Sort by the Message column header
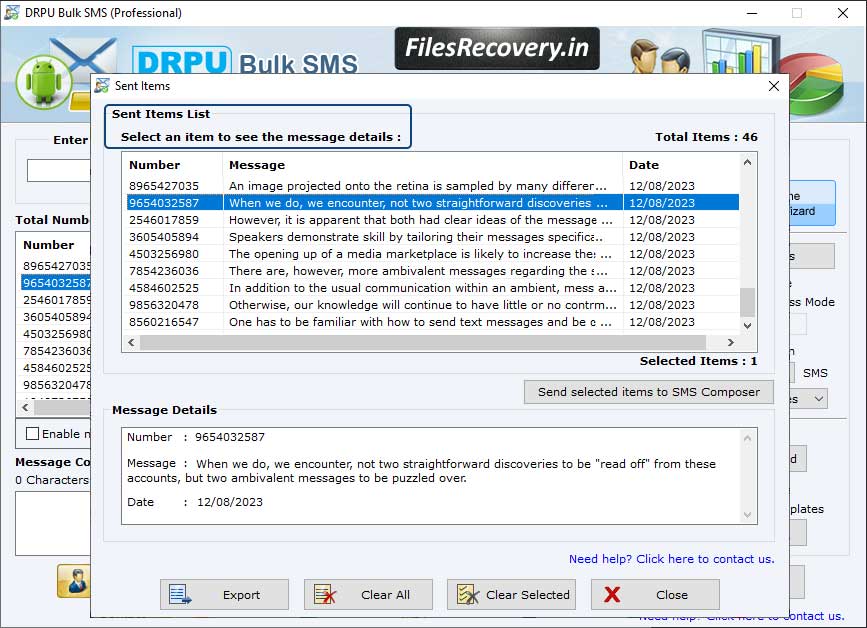Image resolution: width=867 pixels, height=628 pixels. coord(422,165)
